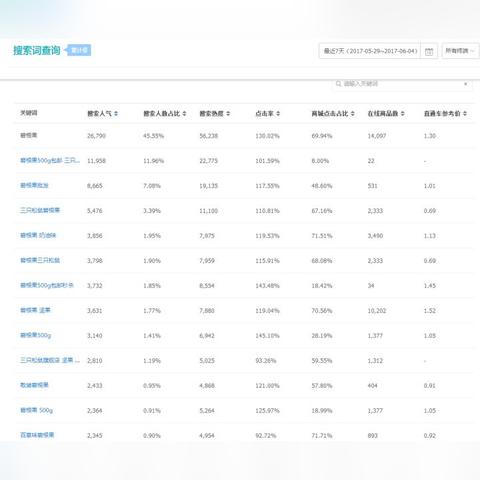Sort by 在线商品数 column arrows
This screenshot has width=480, height=480.
[x=403, y=114]
